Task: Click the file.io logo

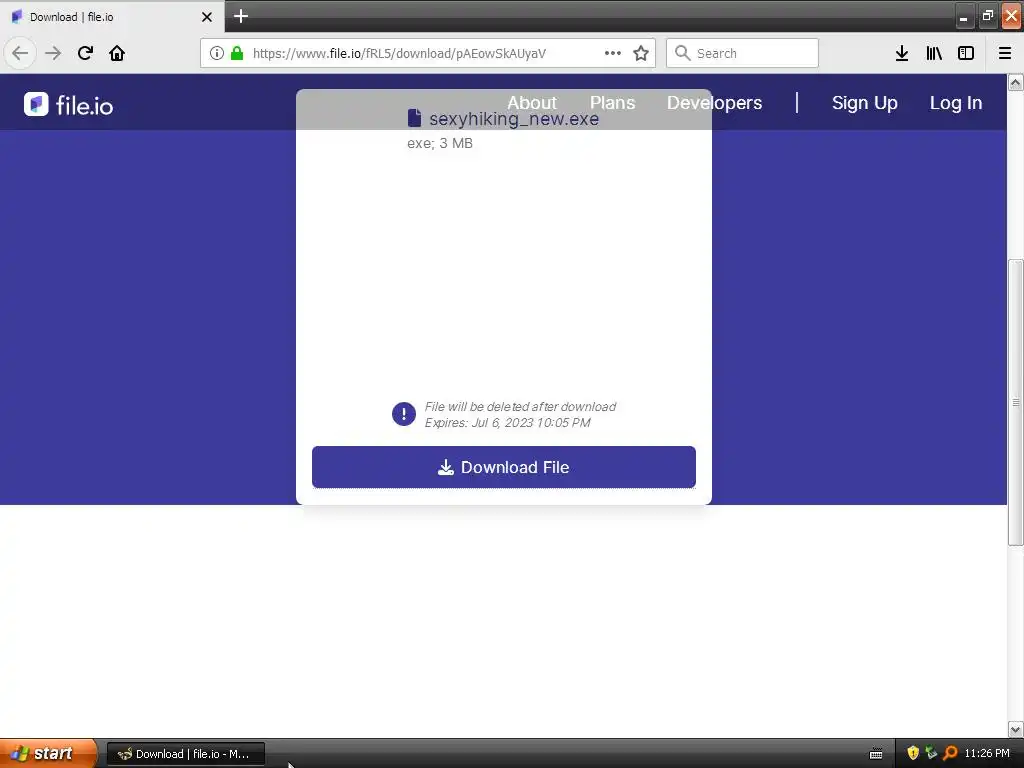Action: (69, 104)
